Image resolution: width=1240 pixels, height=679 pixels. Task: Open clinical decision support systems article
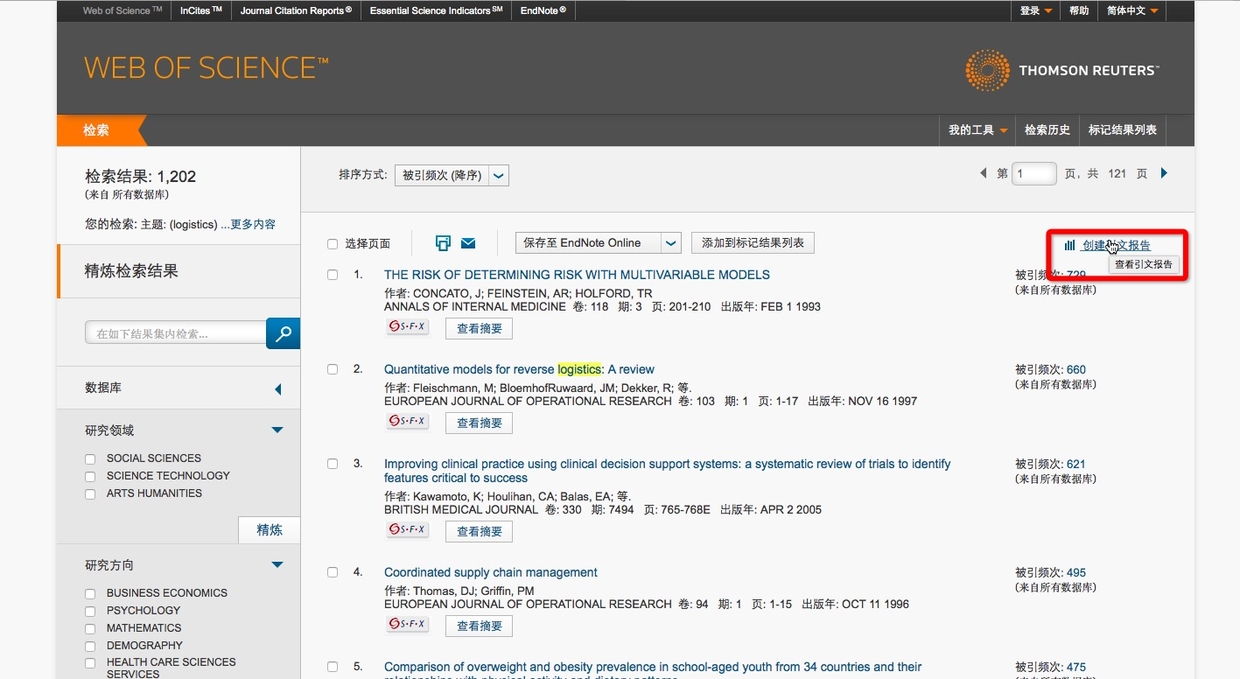667,471
